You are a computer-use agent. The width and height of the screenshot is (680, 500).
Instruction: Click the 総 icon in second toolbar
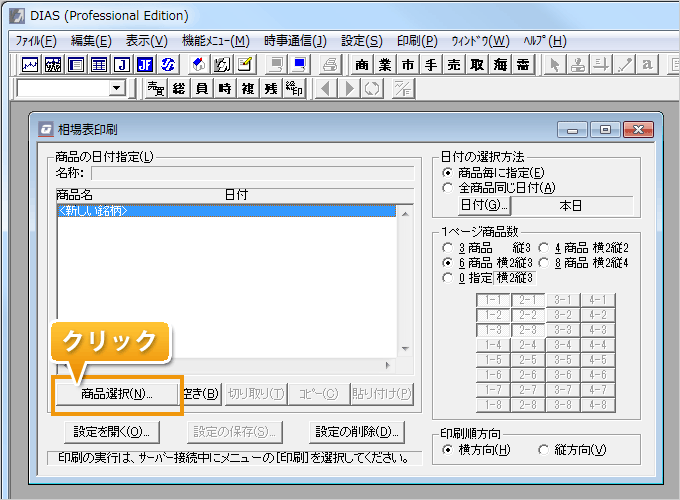click(x=178, y=88)
